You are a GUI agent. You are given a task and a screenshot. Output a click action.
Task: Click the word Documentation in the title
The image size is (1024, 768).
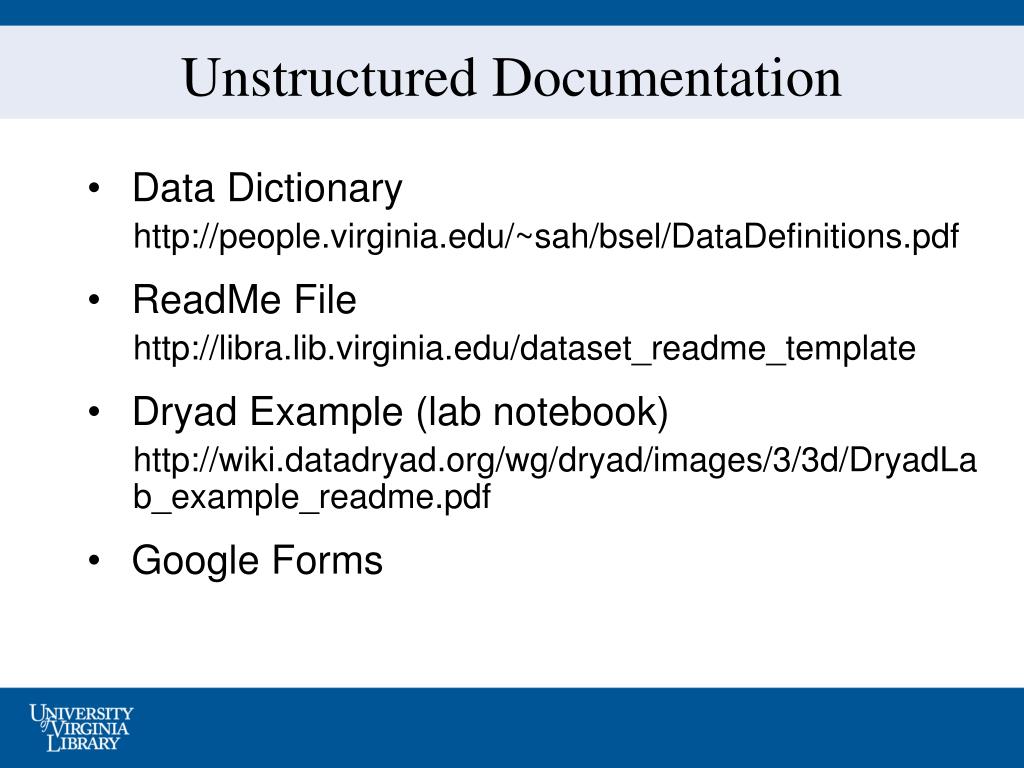click(667, 78)
